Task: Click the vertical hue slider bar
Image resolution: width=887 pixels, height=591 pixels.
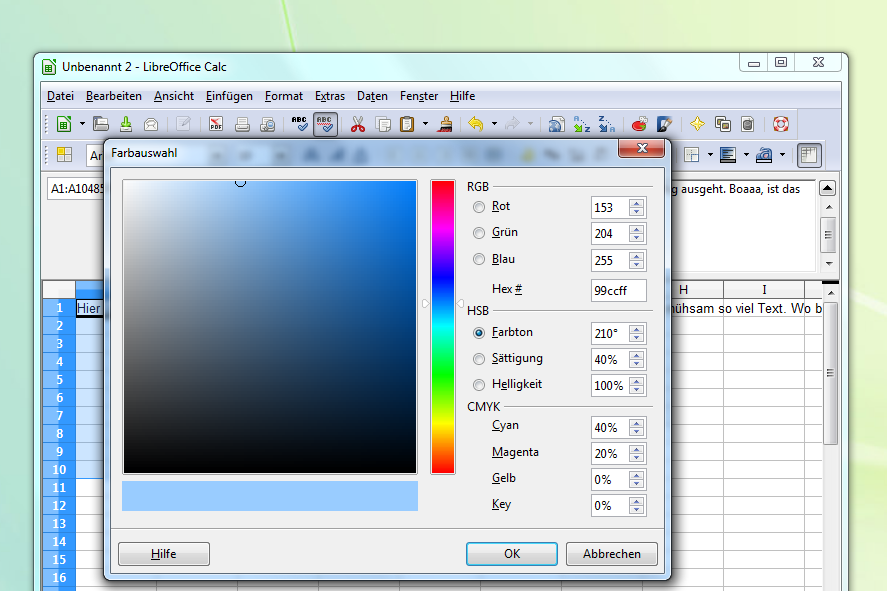Action: pyautogui.click(x=443, y=327)
